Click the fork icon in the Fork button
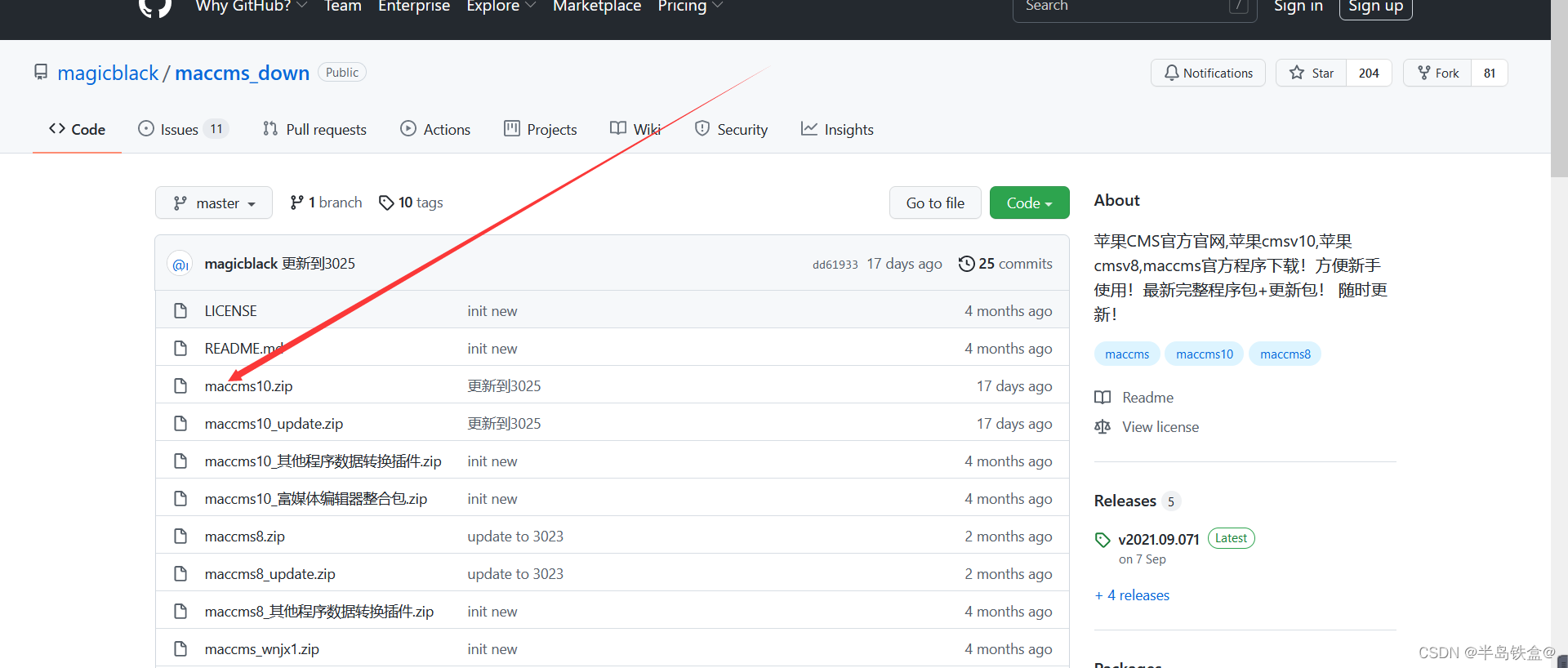Image resolution: width=1568 pixels, height=668 pixels. click(x=1424, y=73)
